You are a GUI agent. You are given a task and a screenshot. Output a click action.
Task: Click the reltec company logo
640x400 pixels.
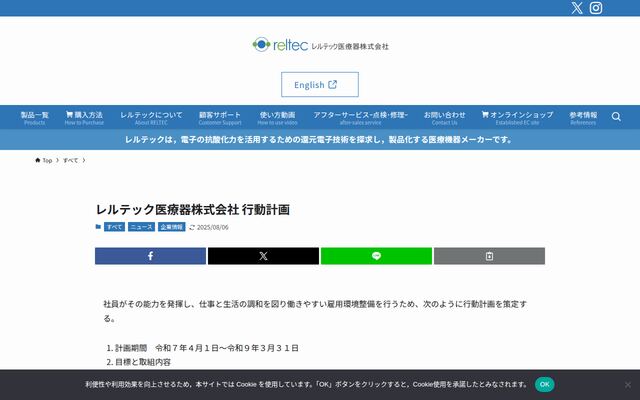(x=320, y=44)
